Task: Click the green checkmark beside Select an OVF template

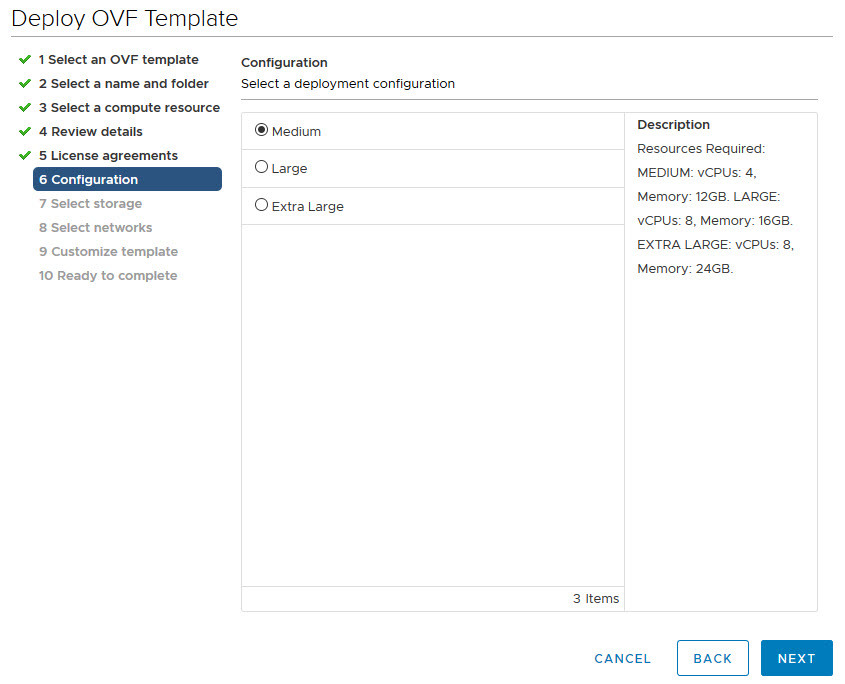Action: tap(25, 60)
